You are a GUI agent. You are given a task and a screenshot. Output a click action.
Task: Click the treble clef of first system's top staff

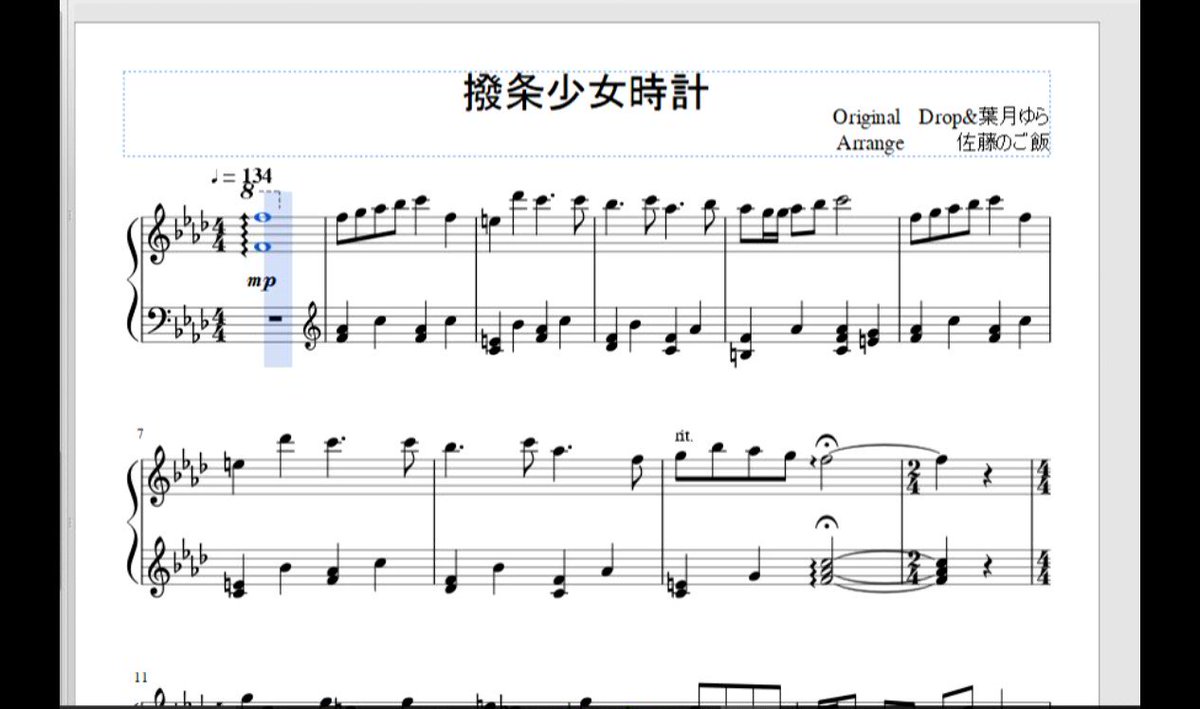(157, 236)
